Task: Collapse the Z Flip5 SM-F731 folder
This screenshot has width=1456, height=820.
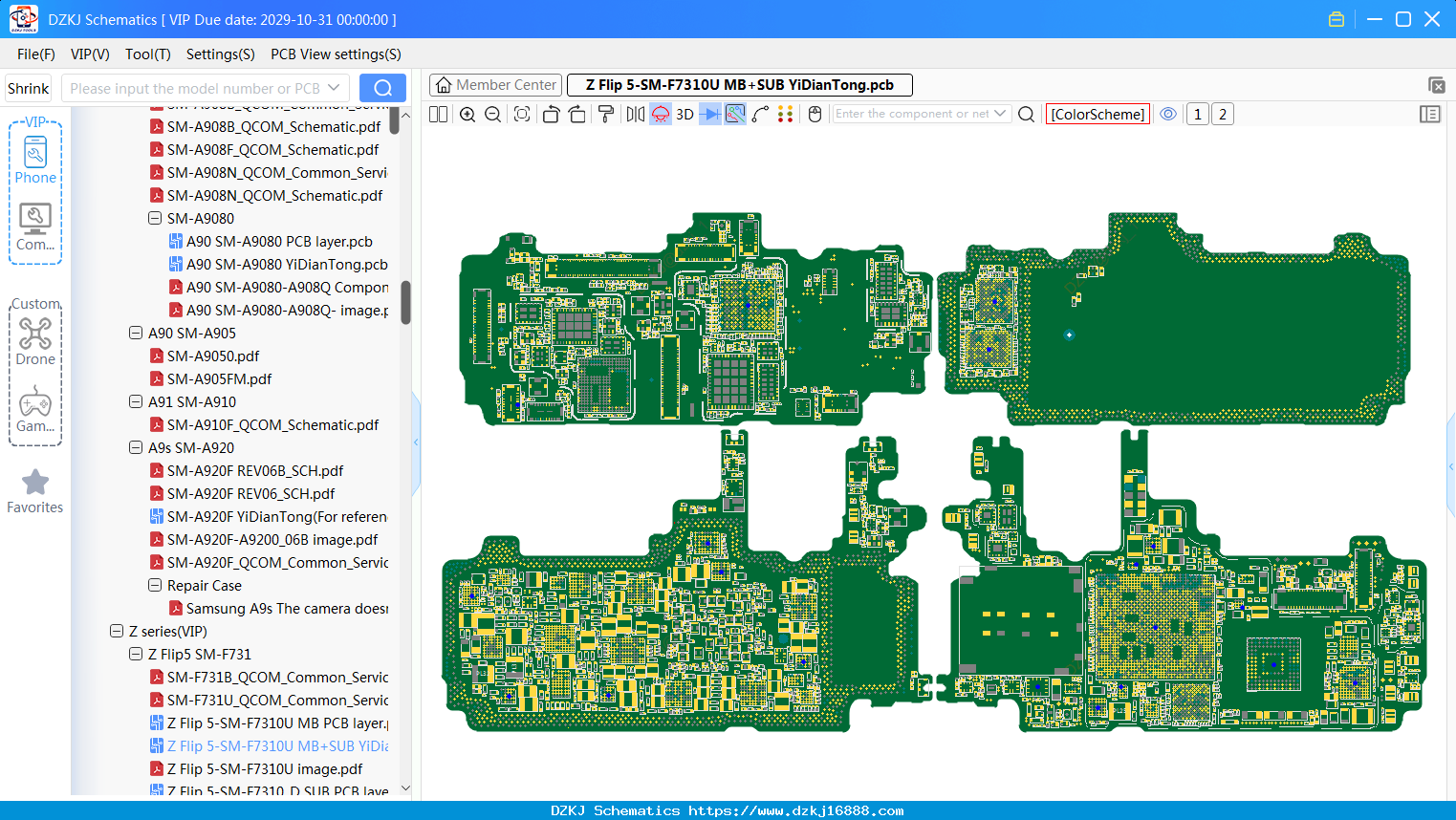Action: 136,654
